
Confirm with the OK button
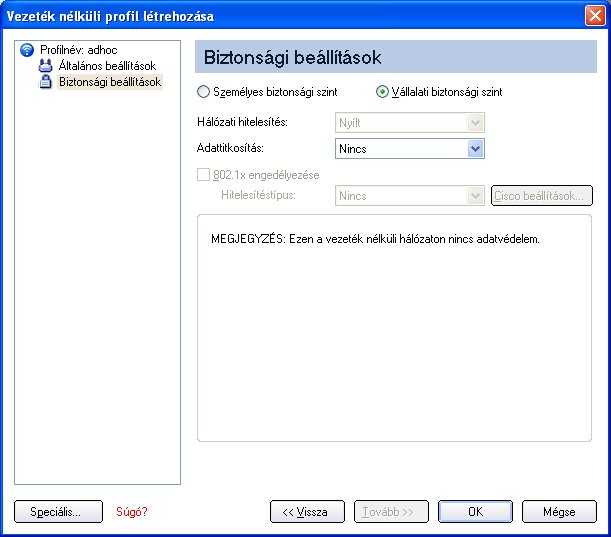(475, 512)
